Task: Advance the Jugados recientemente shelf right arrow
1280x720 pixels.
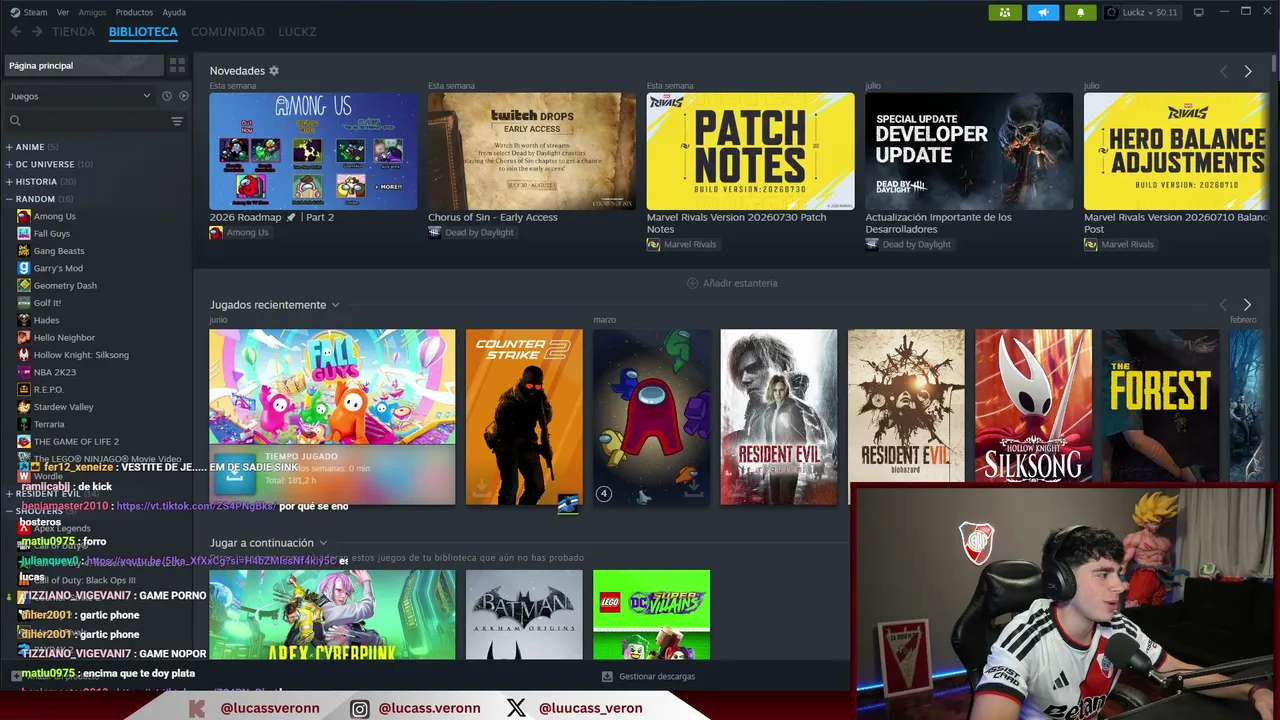Action: click(1247, 304)
